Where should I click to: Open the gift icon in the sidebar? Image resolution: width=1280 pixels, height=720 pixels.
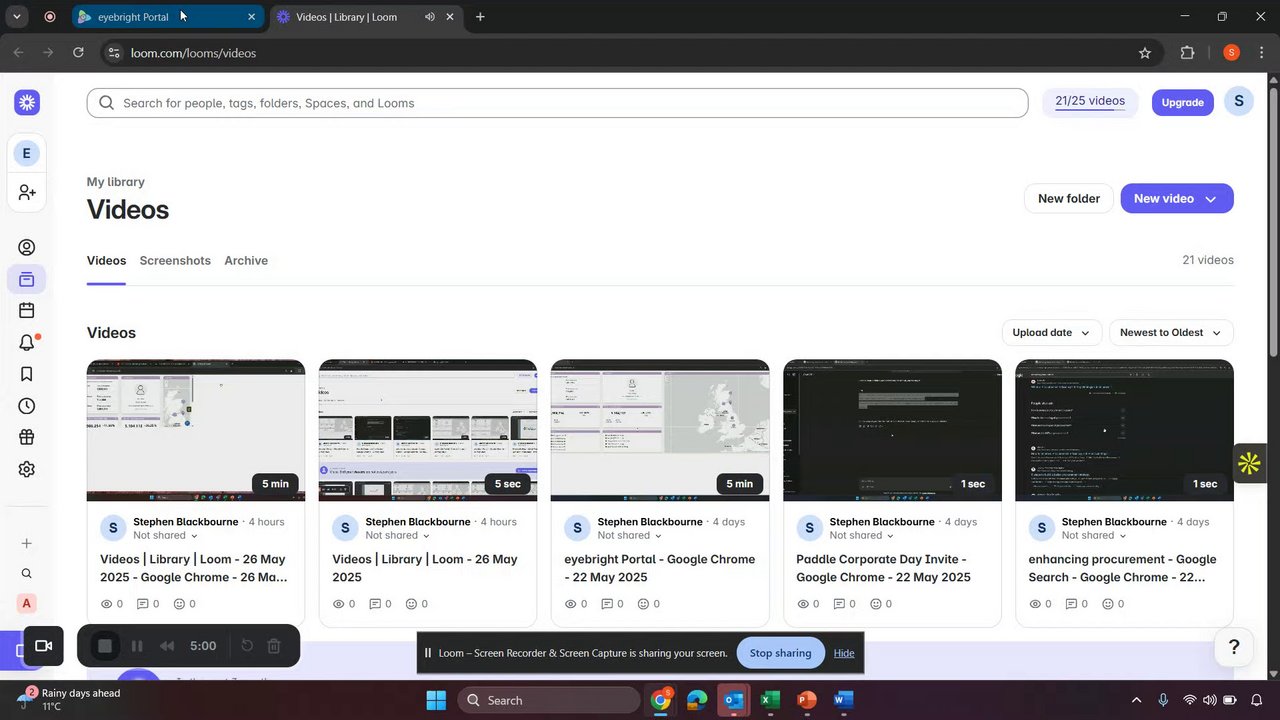point(27,437)
